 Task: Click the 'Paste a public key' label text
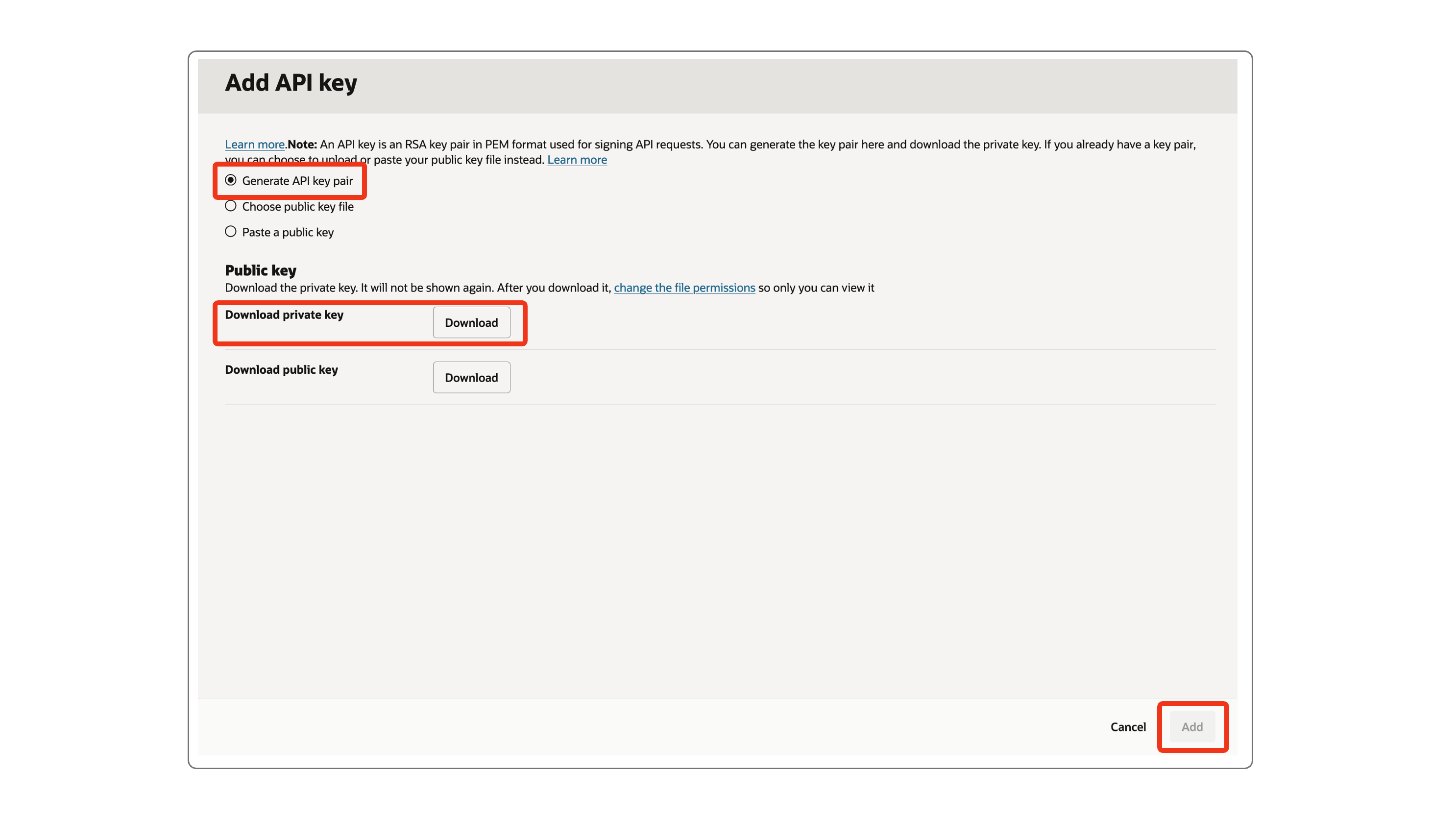288,232
